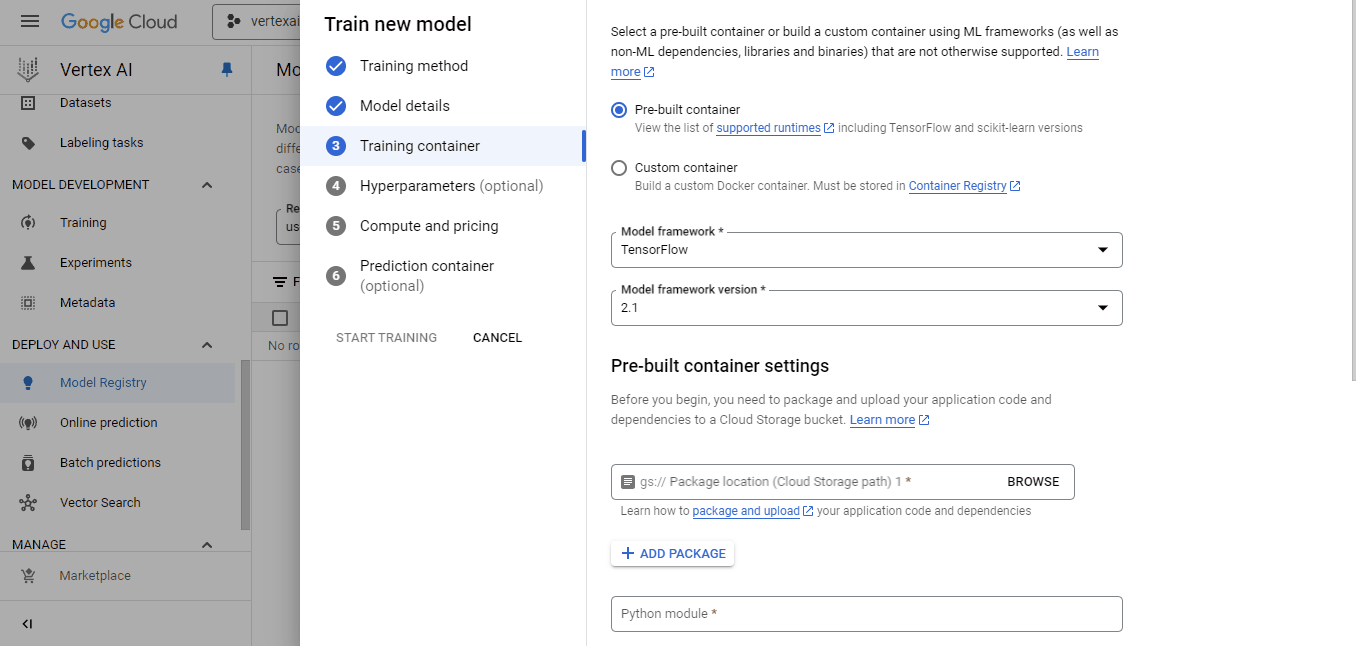Screen dimensions: 1356x646
Task: Click the Google Cloud logo
Action: coord(119,21)
